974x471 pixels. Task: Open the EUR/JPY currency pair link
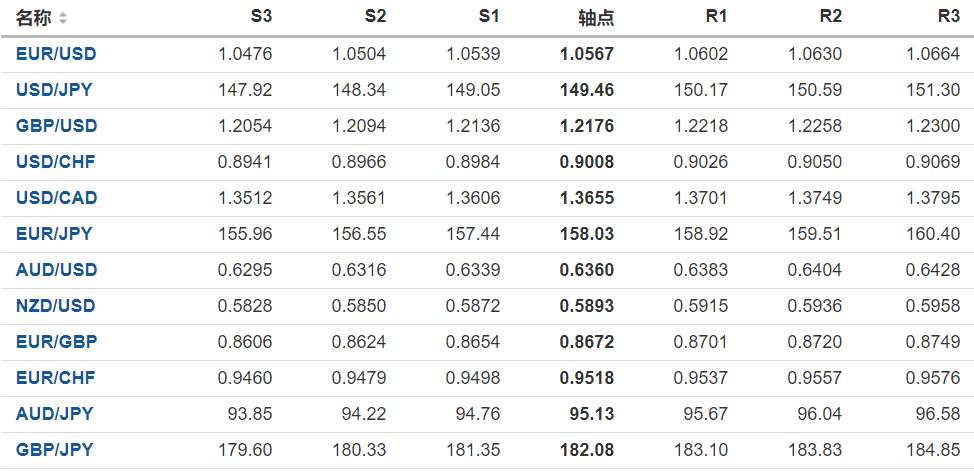coord(54,234)
